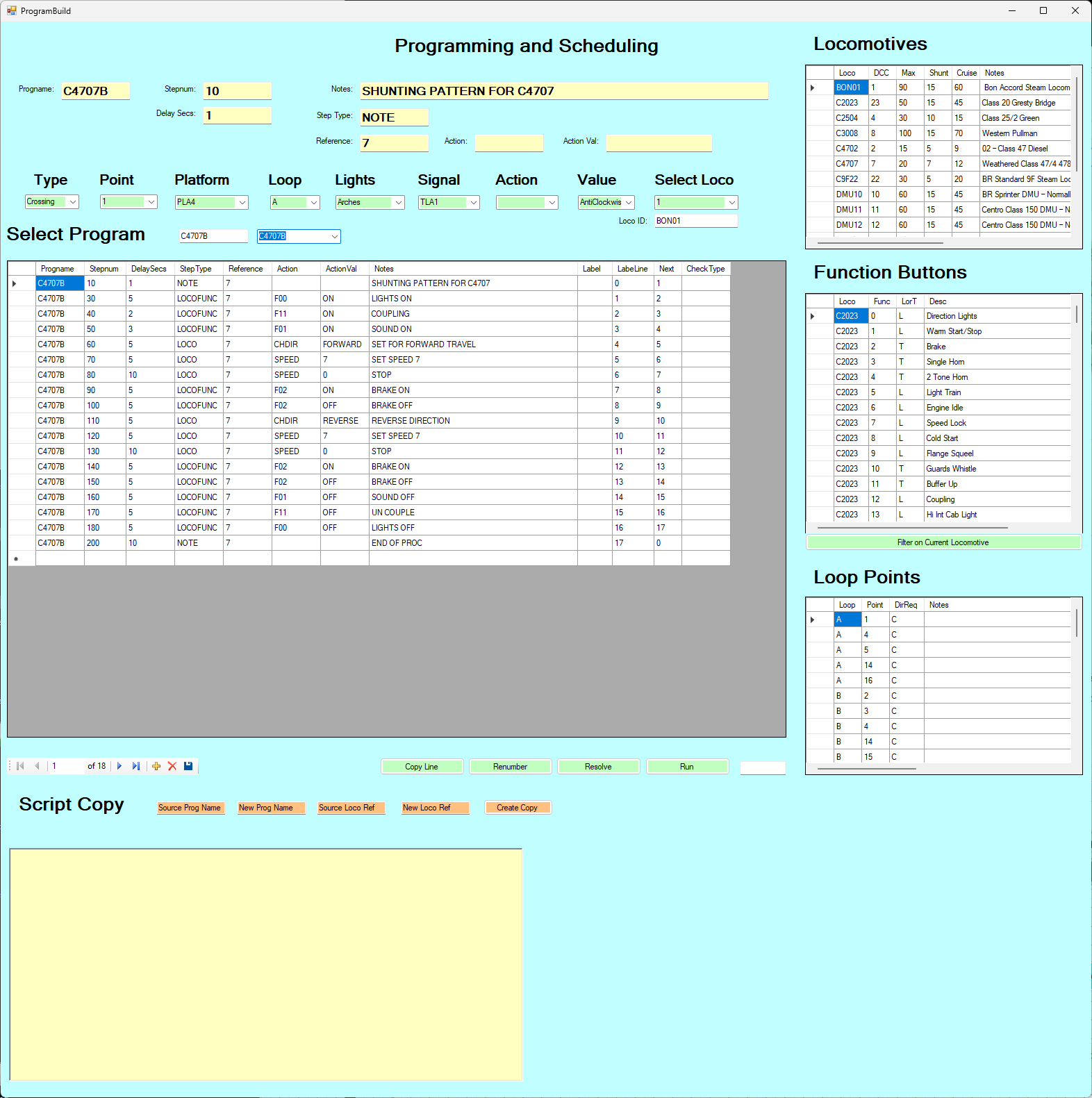Click Filter on Current Locomotive button
1092x1098 pixels.
pos(943,542)
